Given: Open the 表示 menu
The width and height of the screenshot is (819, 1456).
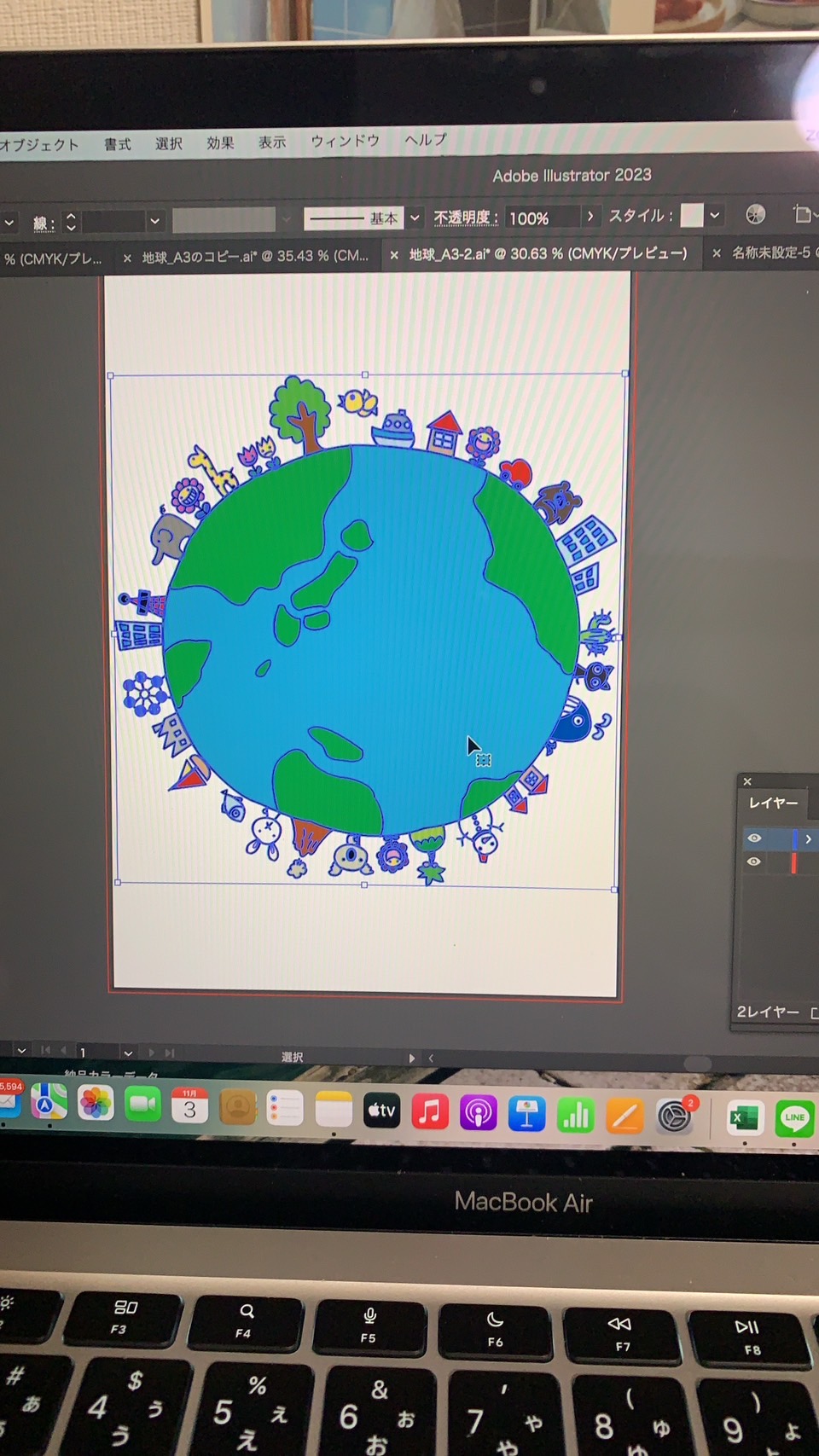Looking at the screenshot, I should click(272, 142).
